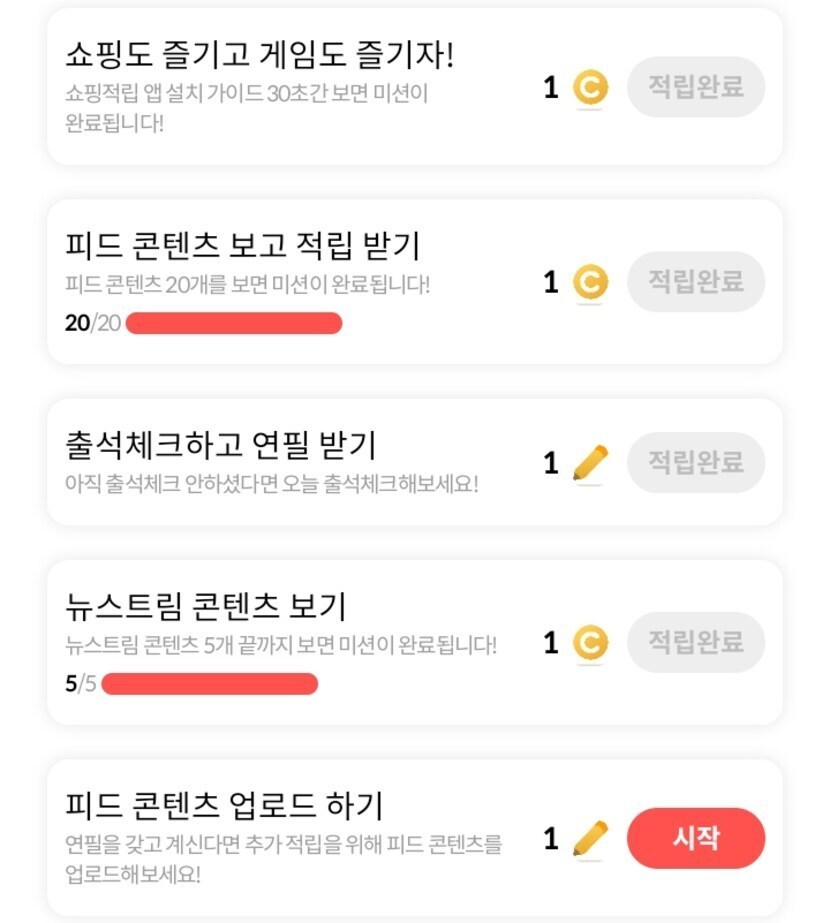The image size is (830, 923).
Task: Open the 피드 콘텐츠 업로드 하기 mission title
Action: [224, 805]
